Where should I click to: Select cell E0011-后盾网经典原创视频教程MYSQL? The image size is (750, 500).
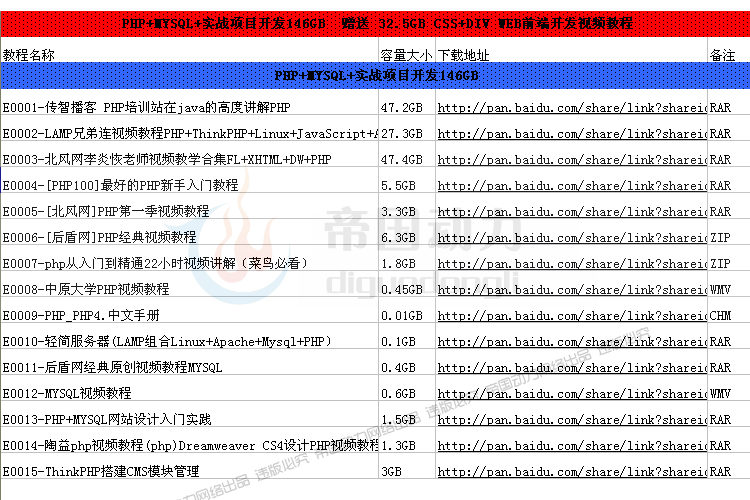(189, 362)
